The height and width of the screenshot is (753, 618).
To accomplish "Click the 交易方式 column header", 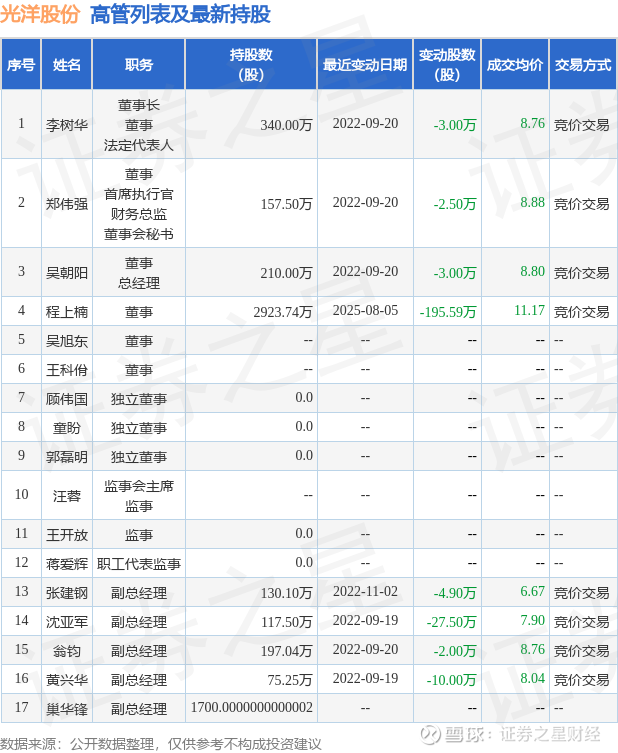I will (x=582, y=64).
